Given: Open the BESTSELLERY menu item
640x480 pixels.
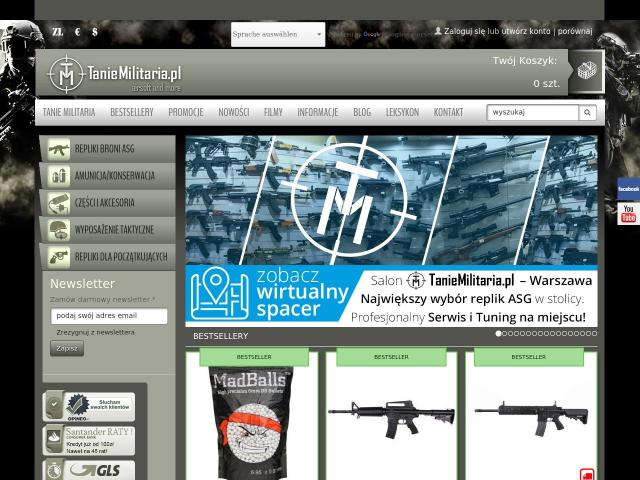Looking at the screenshot, I should (x=132, y=112).
